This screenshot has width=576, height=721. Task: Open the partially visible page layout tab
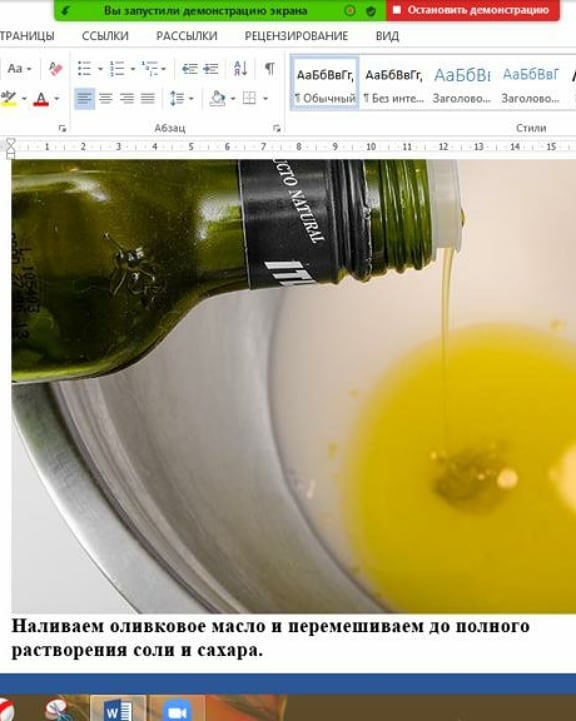point(27,36)
